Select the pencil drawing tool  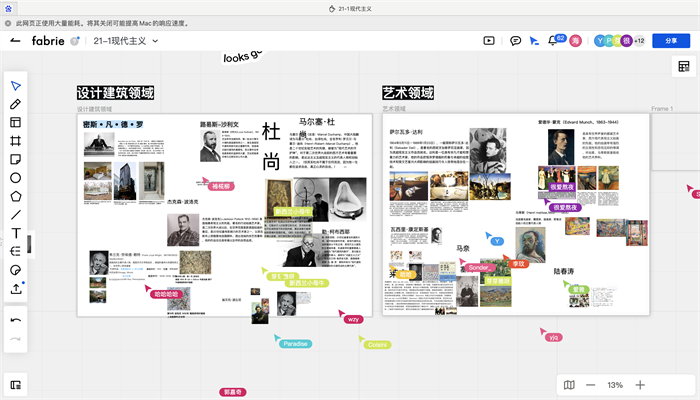(x=16, y=104)
